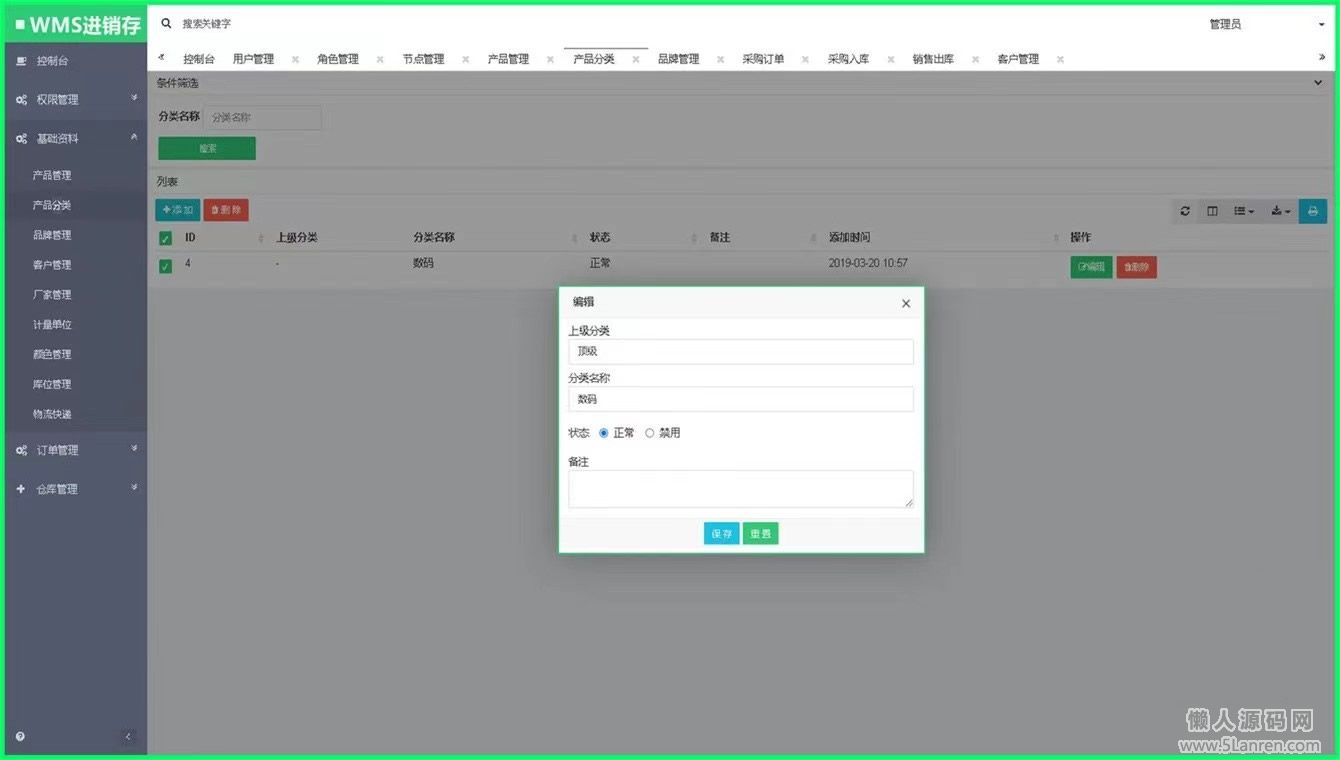Expand the 订单管理 sidebar menu
Screen dimensions: 1340x760
[75, 450]
